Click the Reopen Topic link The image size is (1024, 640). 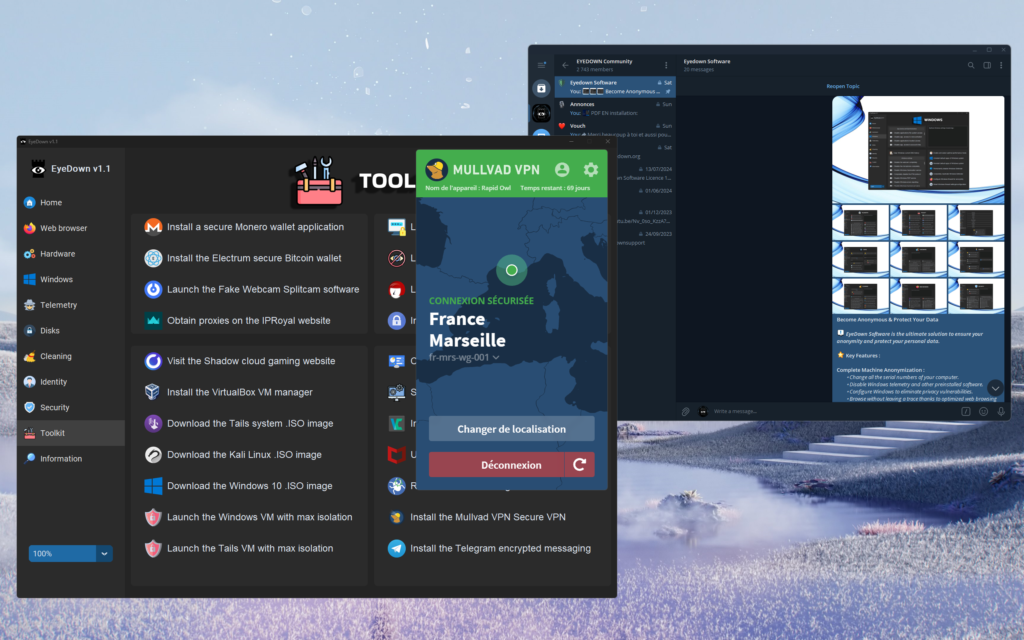842,86
